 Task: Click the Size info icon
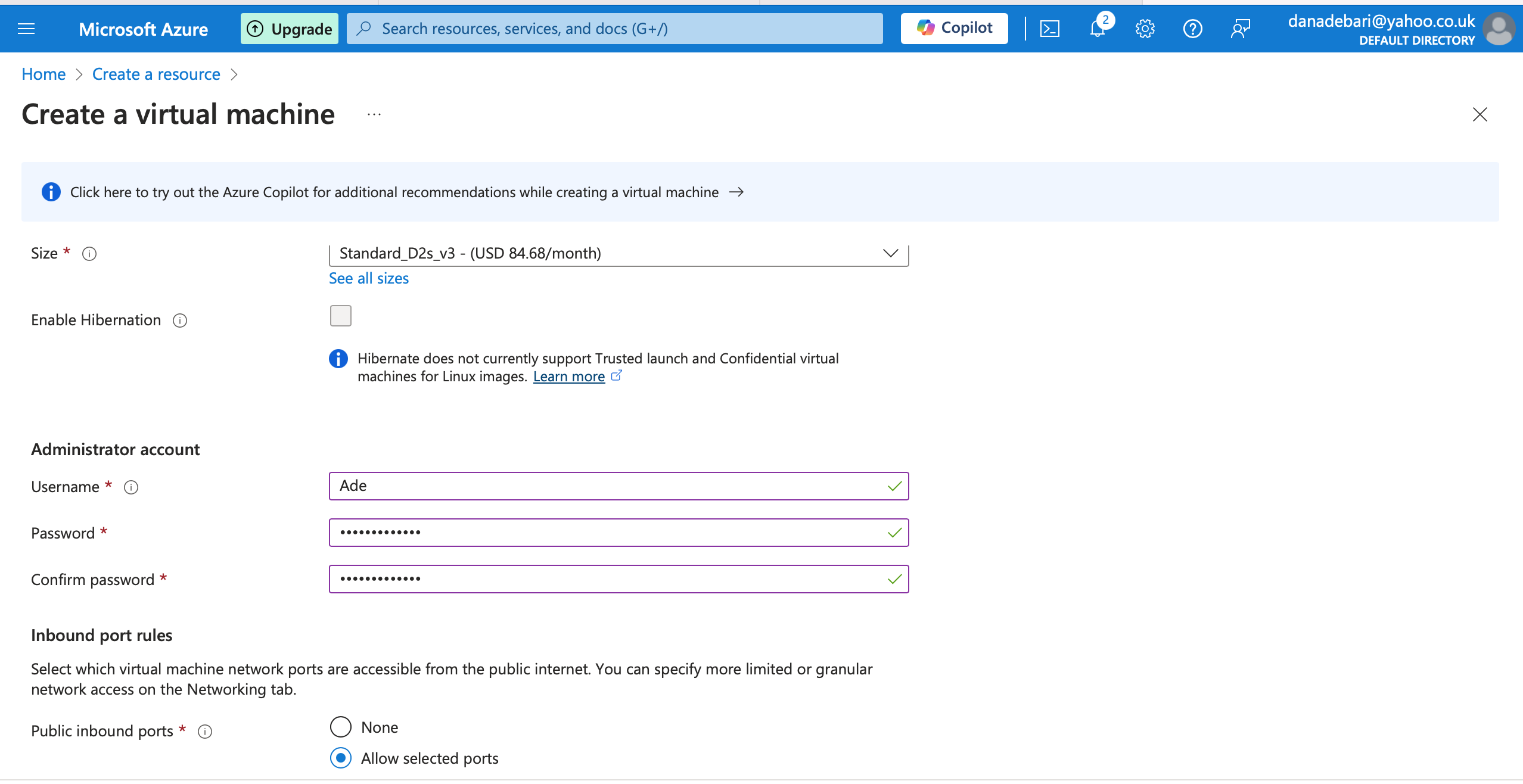click(x=89, y=254)
